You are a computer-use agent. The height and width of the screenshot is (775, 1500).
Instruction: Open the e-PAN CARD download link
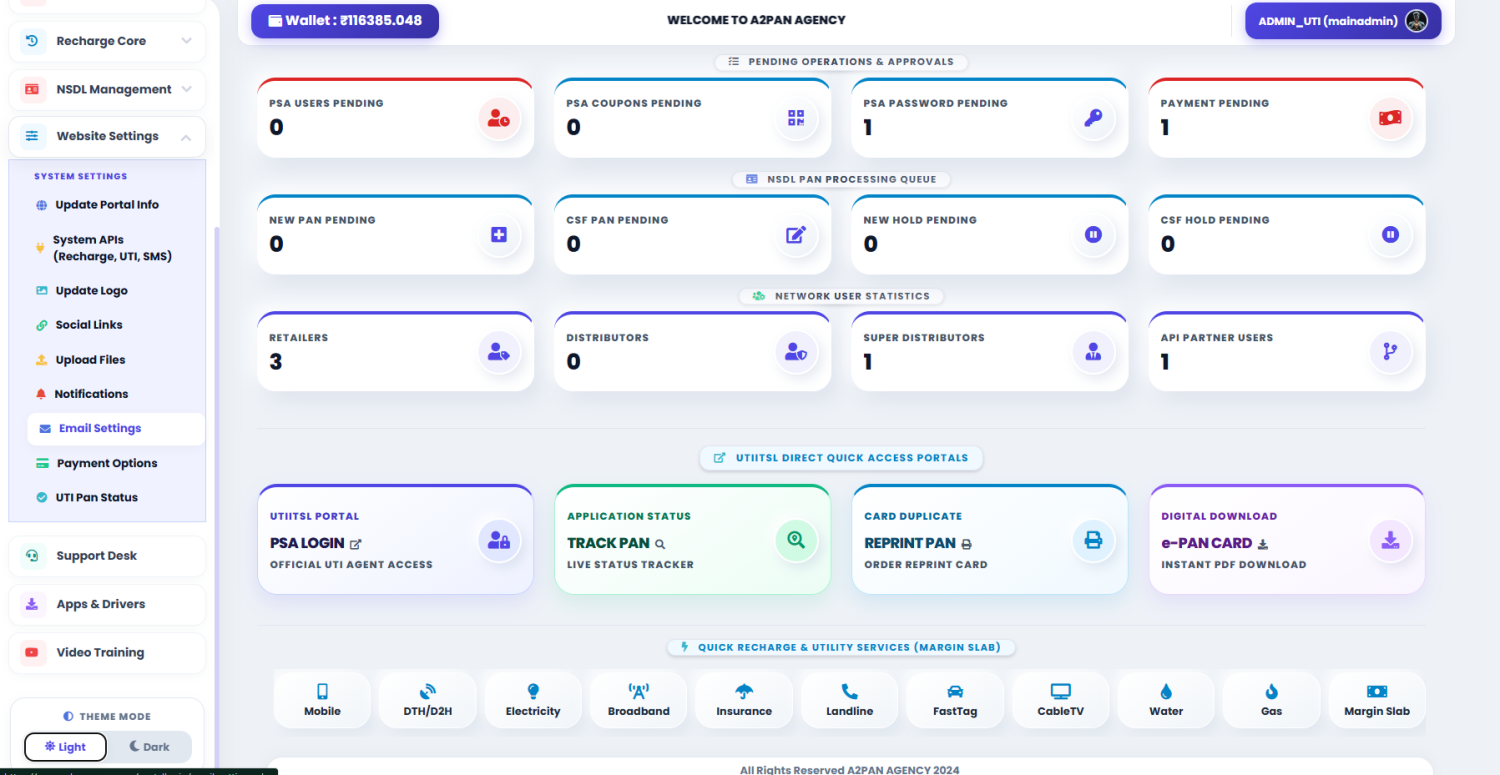click(1214, 543)
